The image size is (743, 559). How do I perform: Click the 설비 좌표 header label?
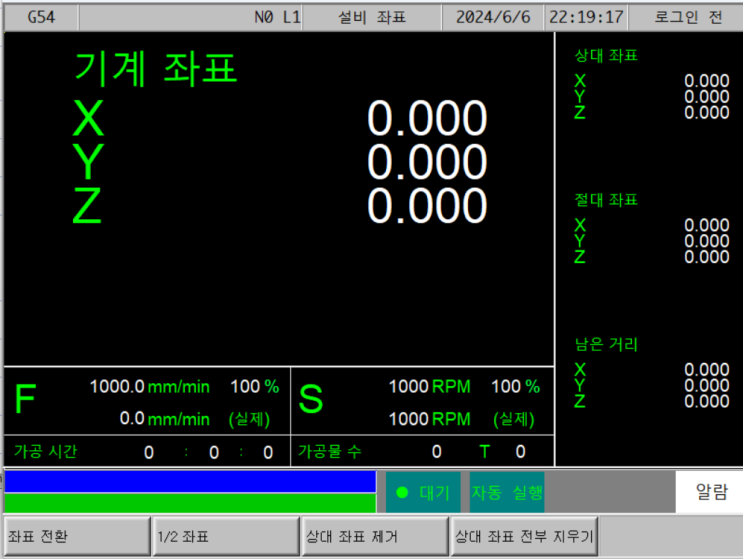coord(372,18)
